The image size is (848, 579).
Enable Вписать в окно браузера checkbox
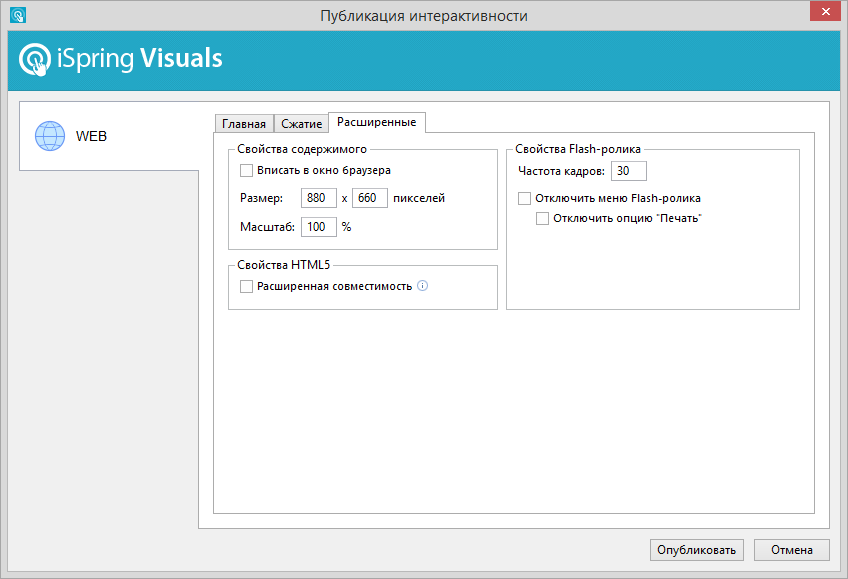[x=246, y=170]
